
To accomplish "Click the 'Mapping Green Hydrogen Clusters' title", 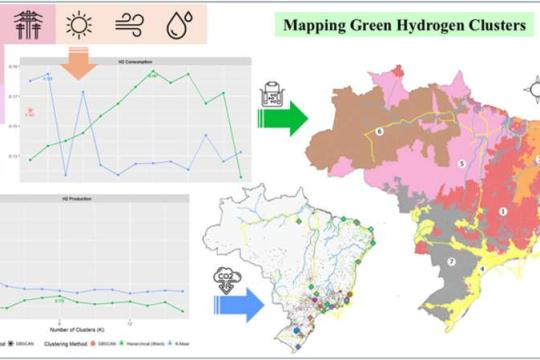I will [405, 25].
